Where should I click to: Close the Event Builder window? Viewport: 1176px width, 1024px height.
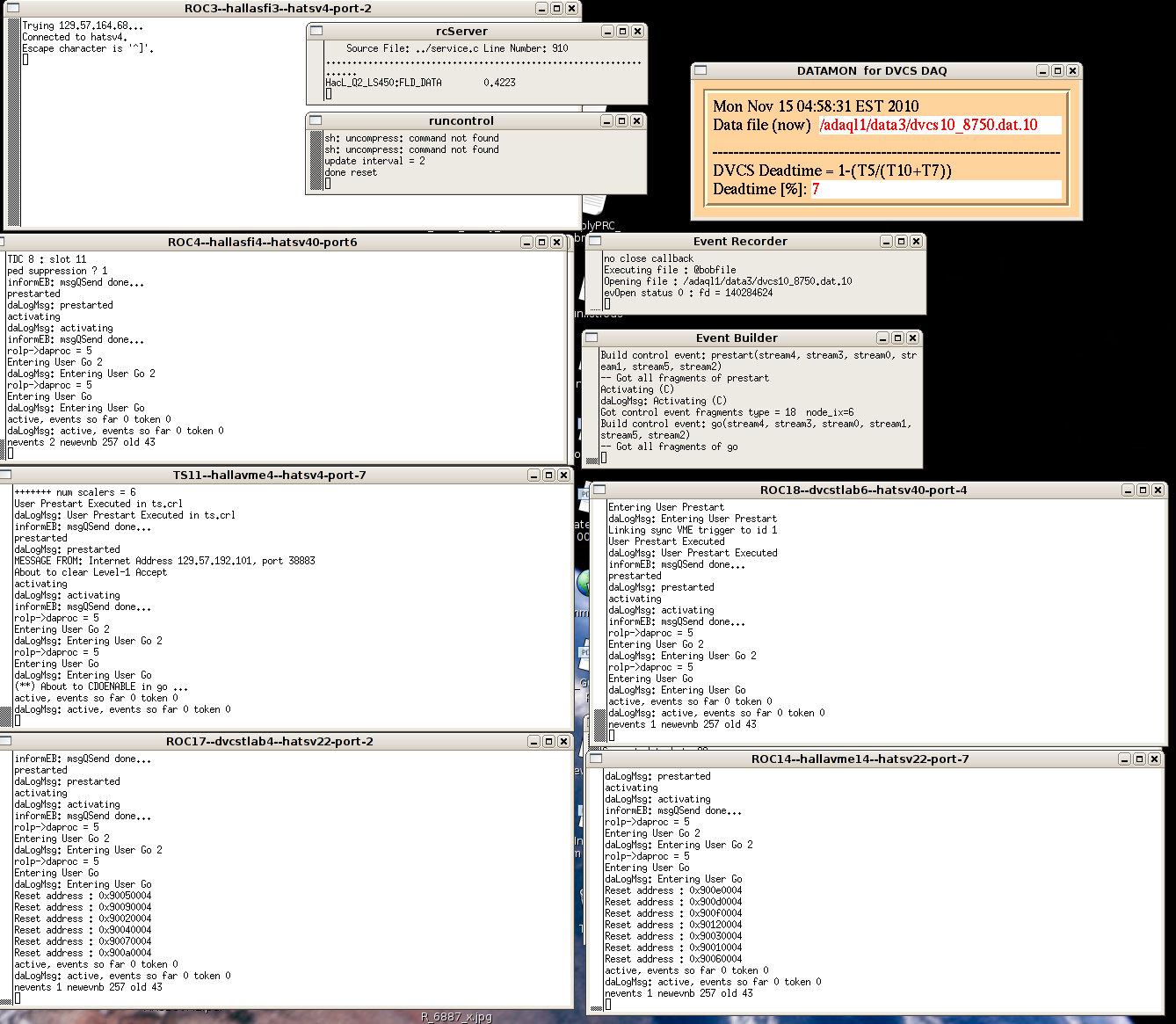(x=912, y=338)
